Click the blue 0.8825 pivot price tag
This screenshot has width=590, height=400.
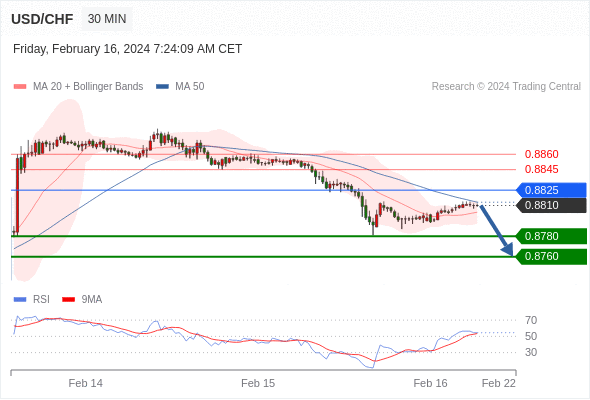click(551, 190)
